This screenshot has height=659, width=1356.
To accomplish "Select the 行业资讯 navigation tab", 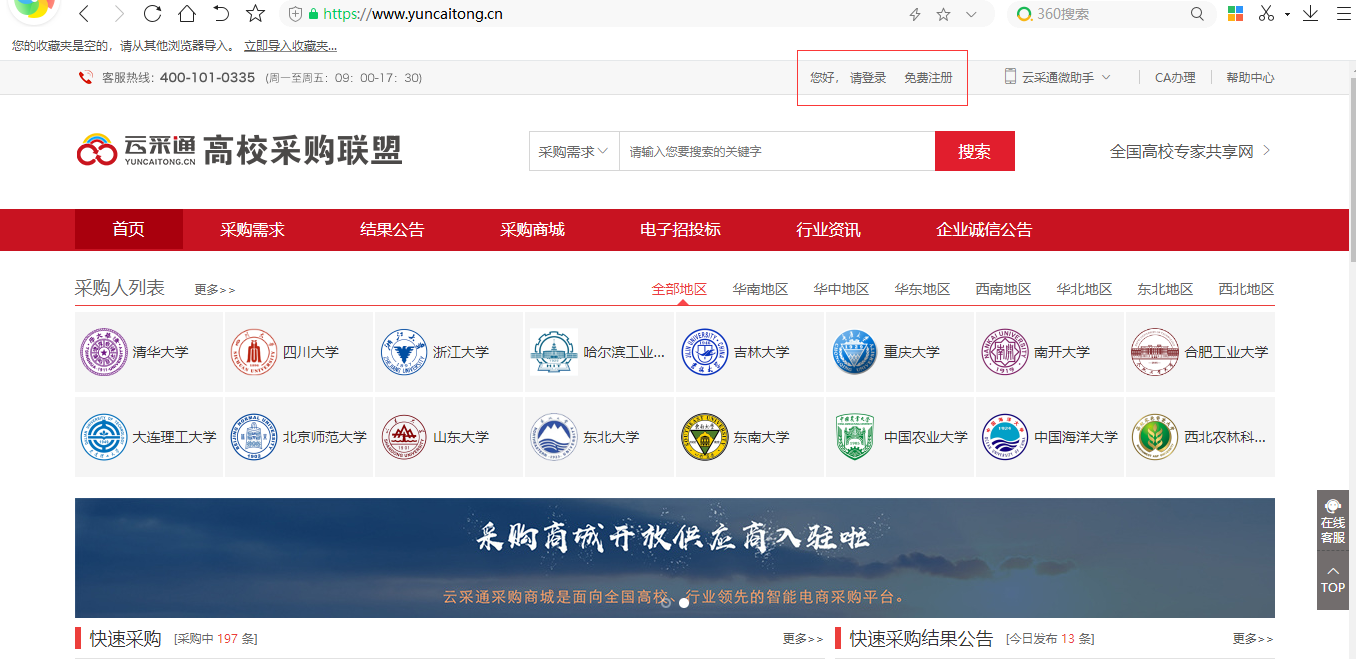I will (x=828, y=230).
